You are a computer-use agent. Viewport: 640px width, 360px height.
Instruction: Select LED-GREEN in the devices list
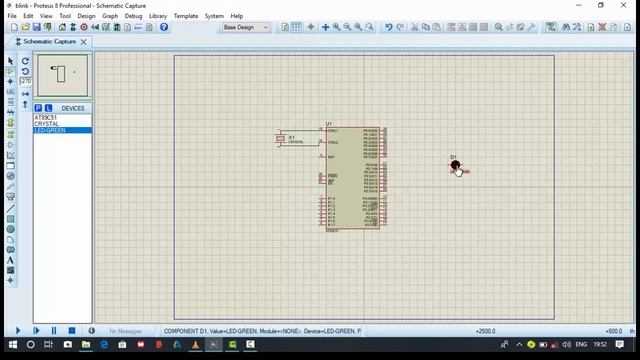click(62, 130)
